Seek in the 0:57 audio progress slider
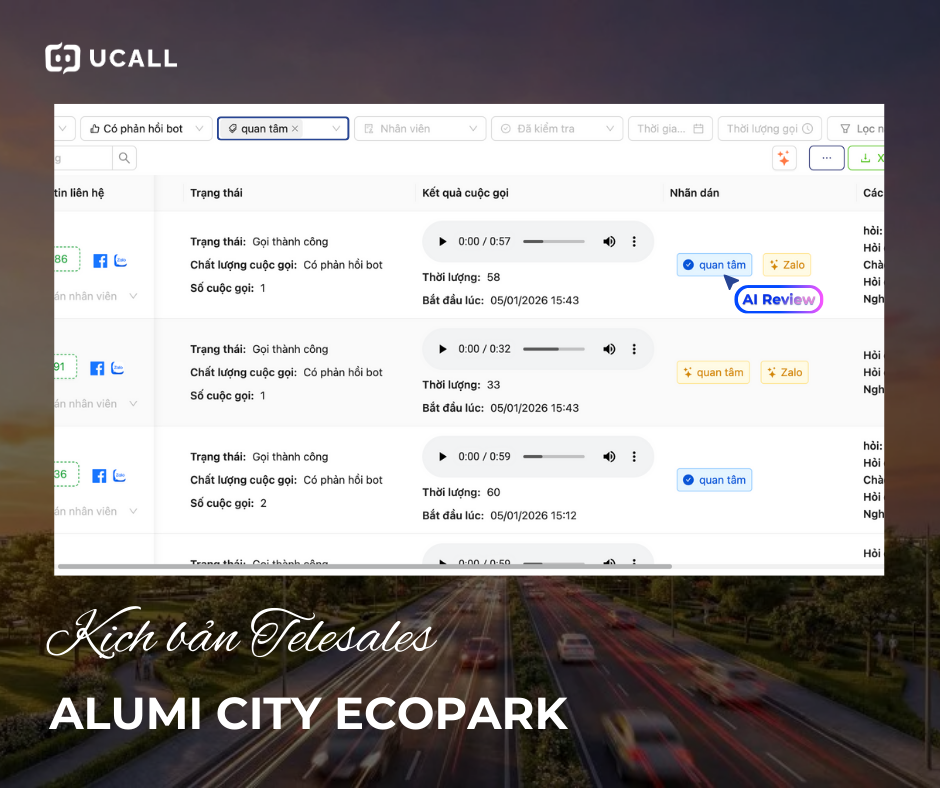The image size is (940, 788). pyautogui.click(x=553, y=242)
